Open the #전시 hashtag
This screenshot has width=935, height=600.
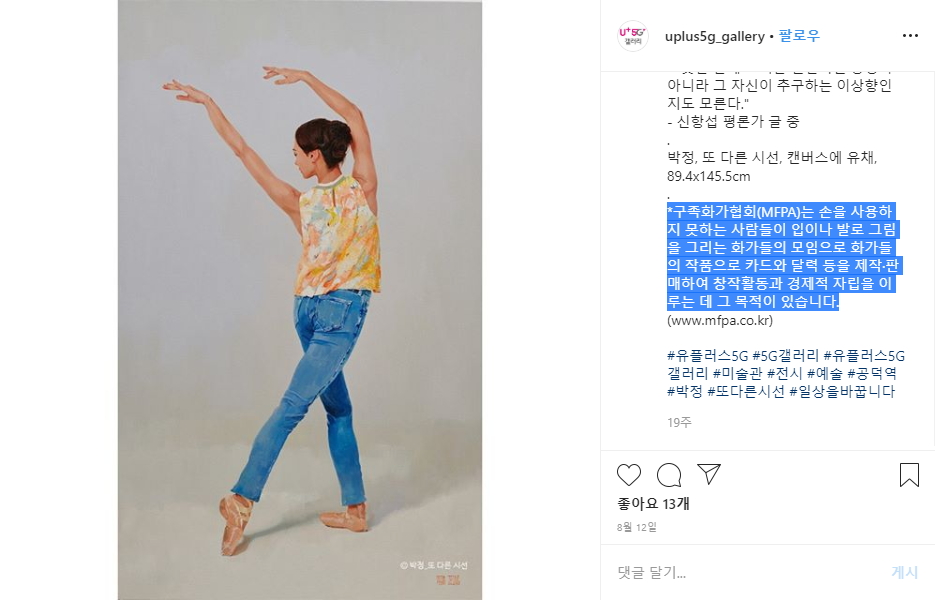(785, 374)
